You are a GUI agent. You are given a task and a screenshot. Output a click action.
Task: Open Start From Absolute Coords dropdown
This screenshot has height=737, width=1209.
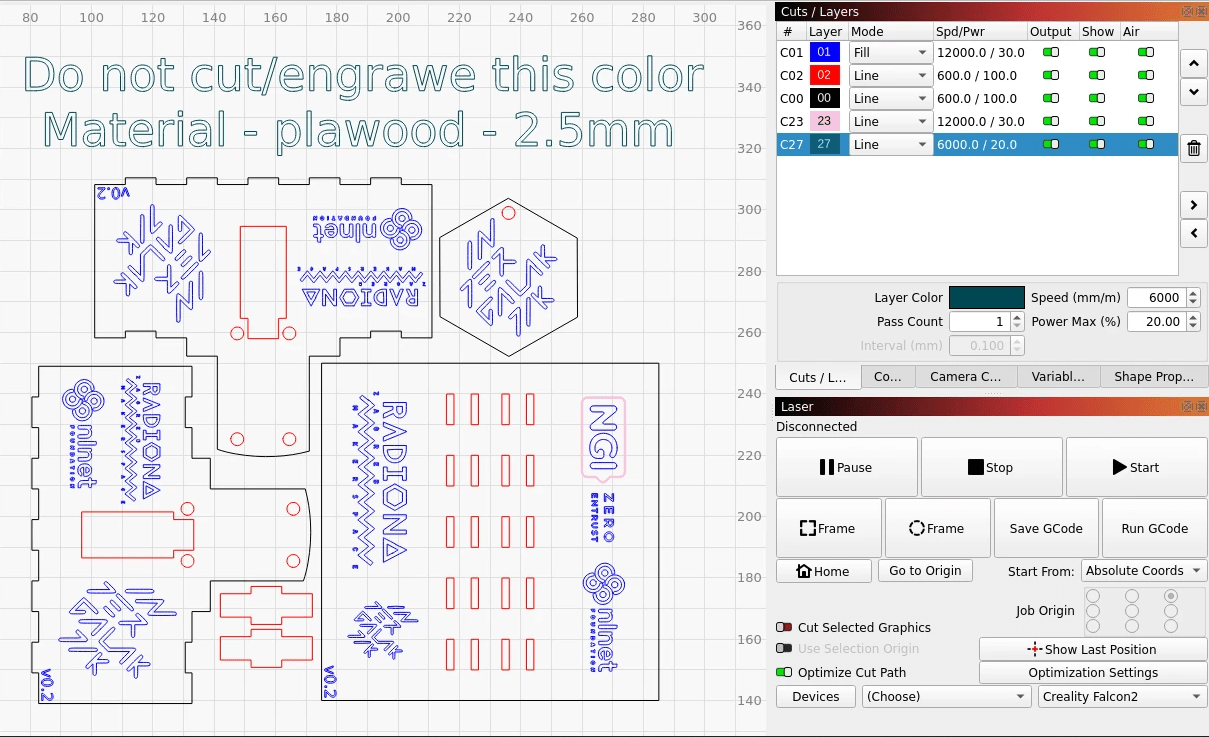pos(1143,571)
